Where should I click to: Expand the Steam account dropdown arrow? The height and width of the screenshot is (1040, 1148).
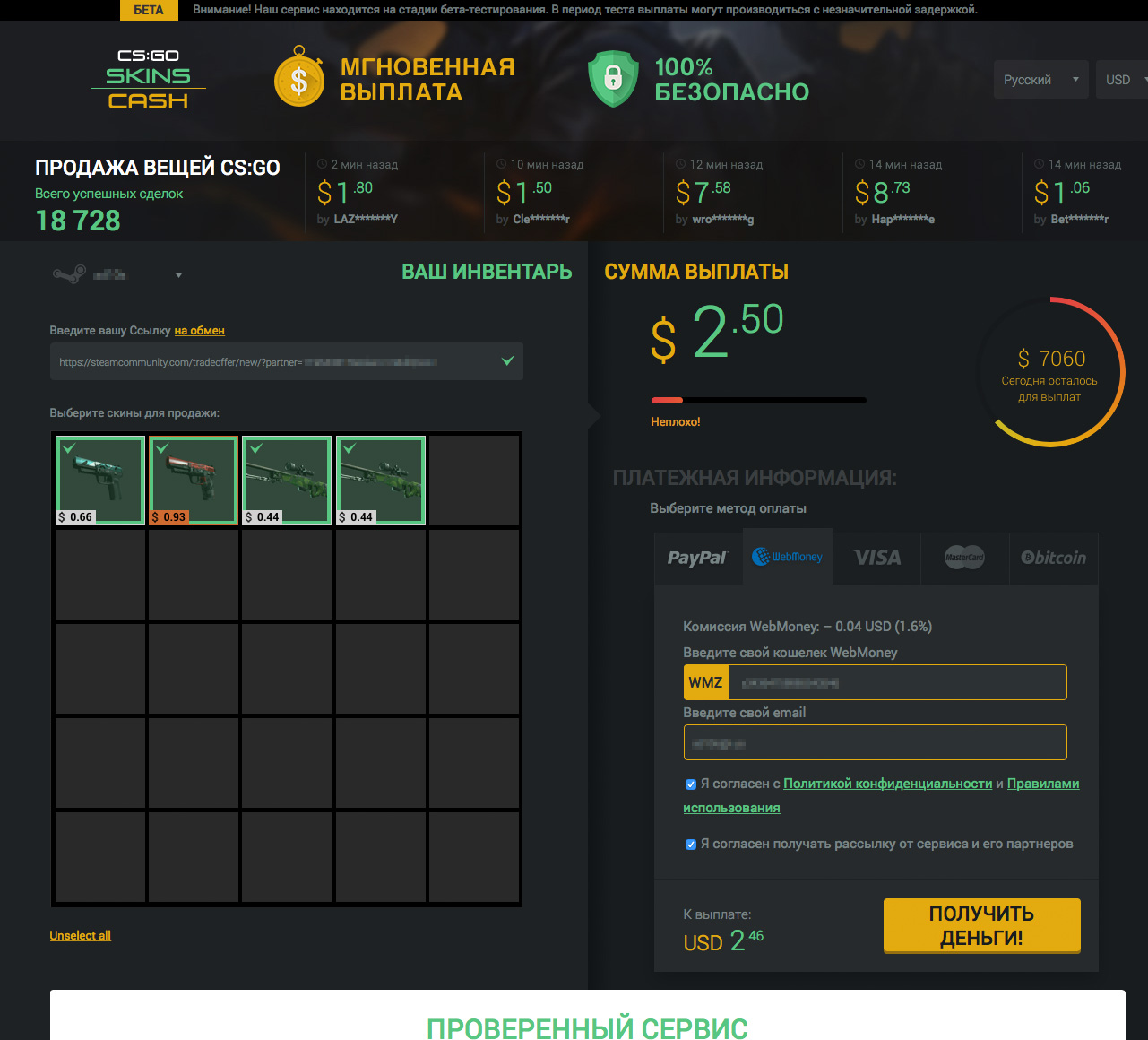coord(178,275)
